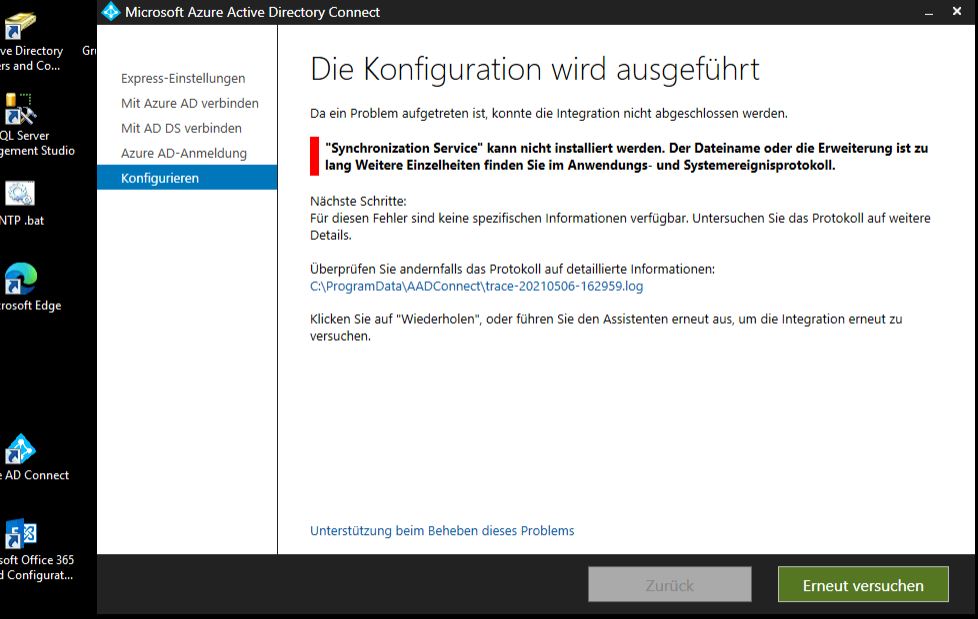Open Unterstützung beim Beheben dieses Problems link
This screenshot has width=978, height=619.
442,530
